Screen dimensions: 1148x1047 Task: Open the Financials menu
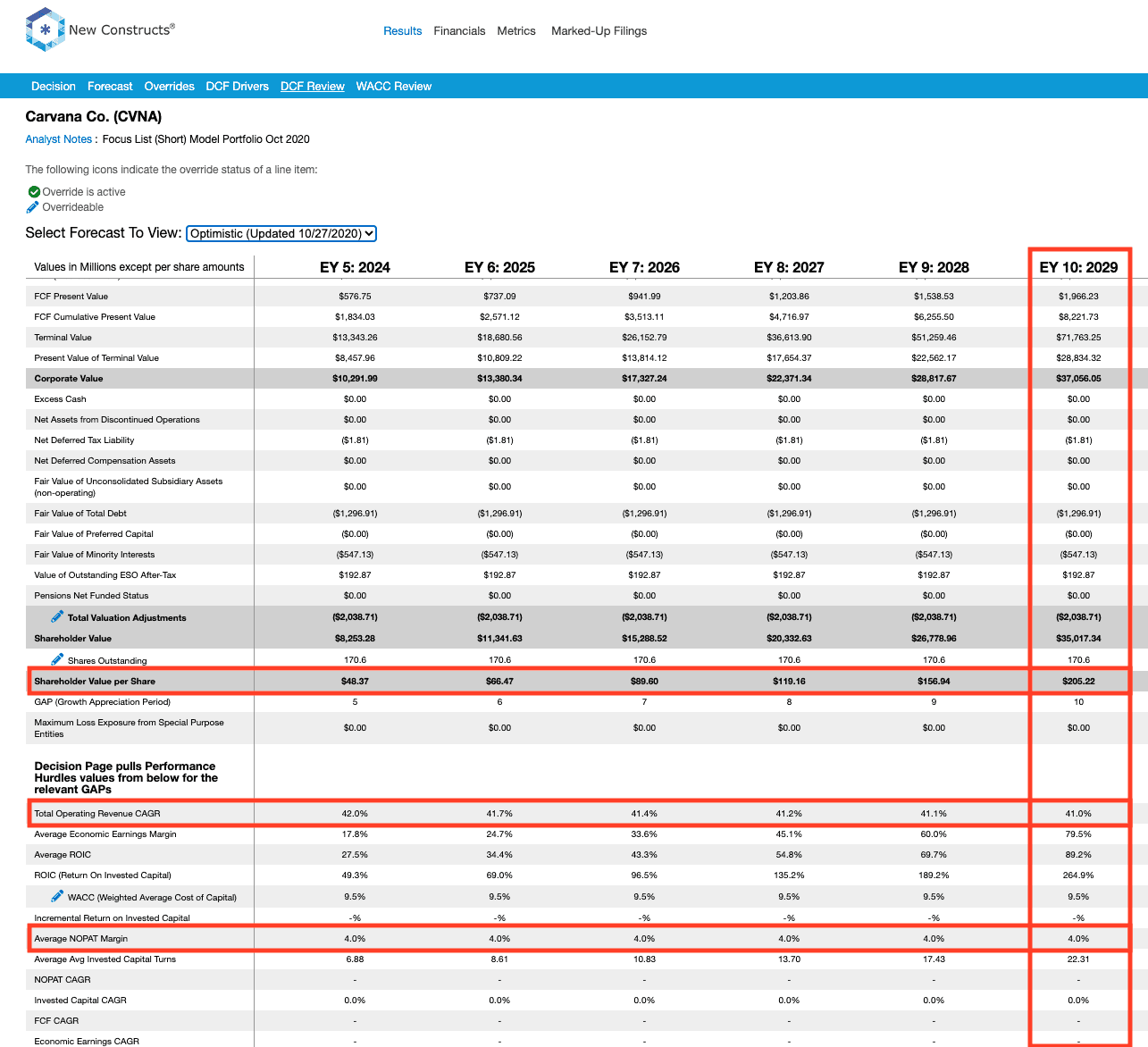point(459,30)
